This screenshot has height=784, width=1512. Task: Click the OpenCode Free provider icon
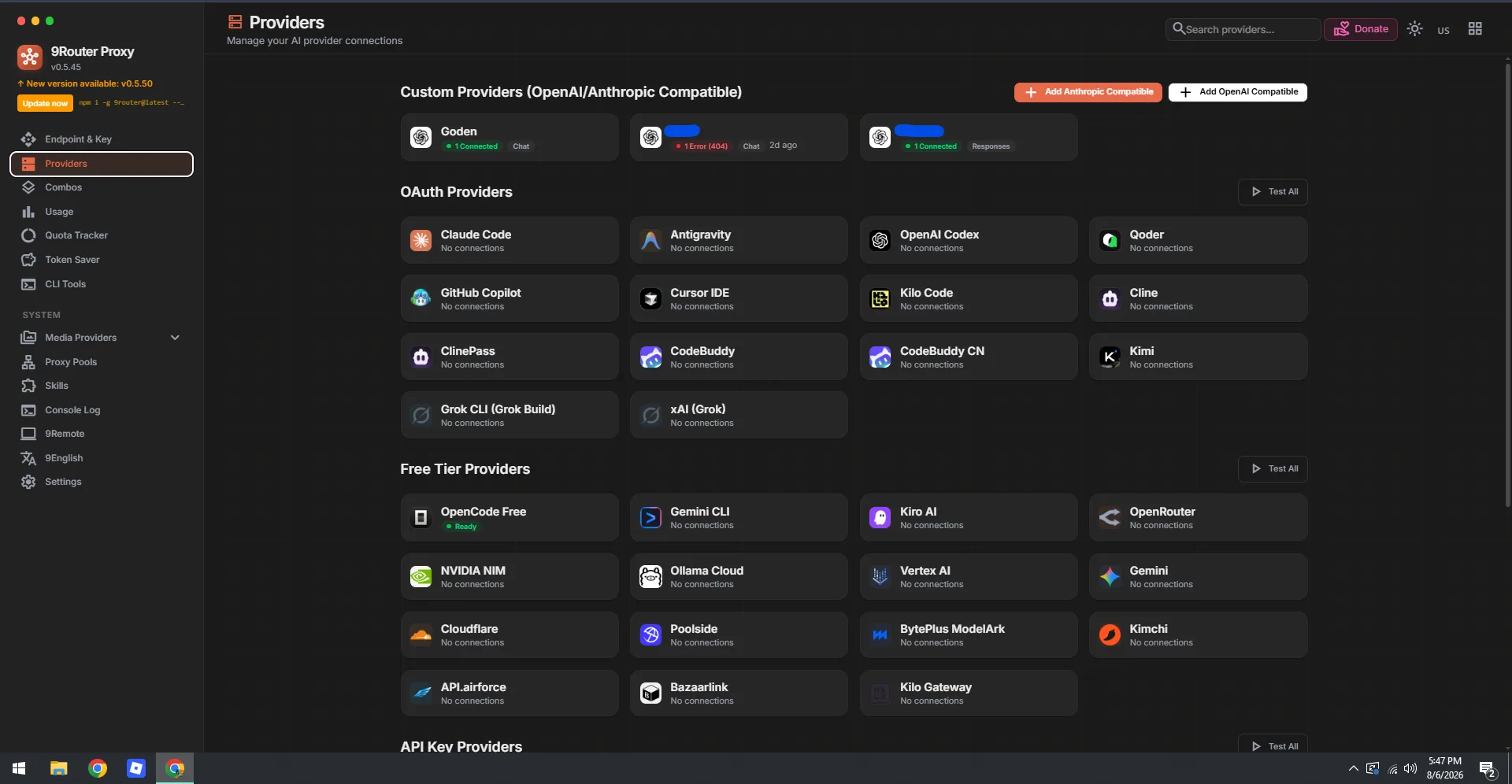point(421,517)
